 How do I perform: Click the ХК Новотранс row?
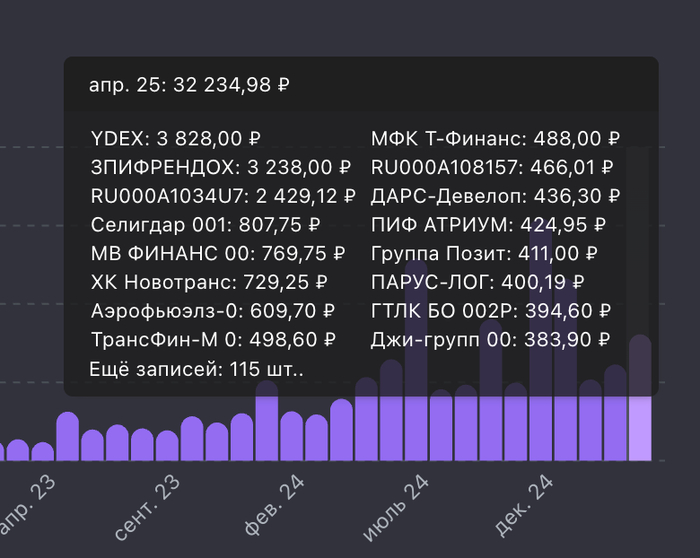click(210, 283)
